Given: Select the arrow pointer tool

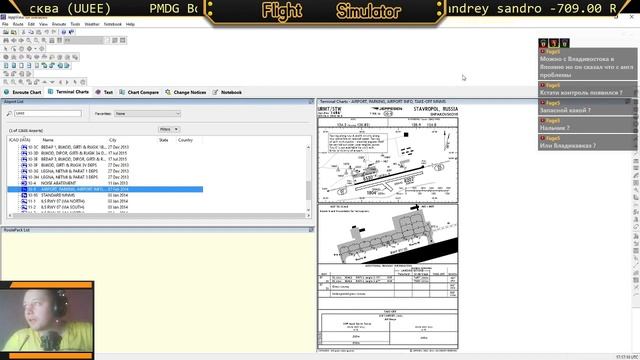Looking at the screenshot, I should (5, 49).
